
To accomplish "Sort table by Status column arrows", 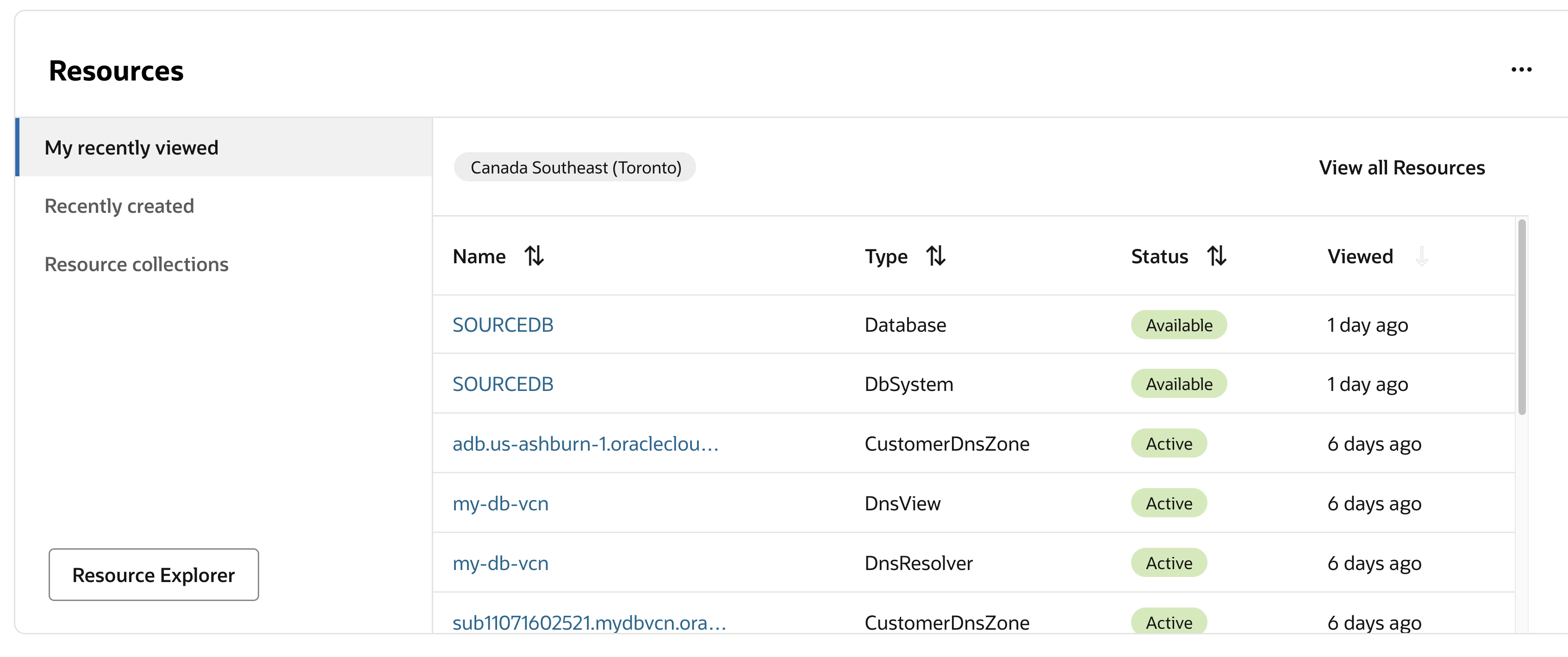I will pyautogui.click(x=1216, y=256).
